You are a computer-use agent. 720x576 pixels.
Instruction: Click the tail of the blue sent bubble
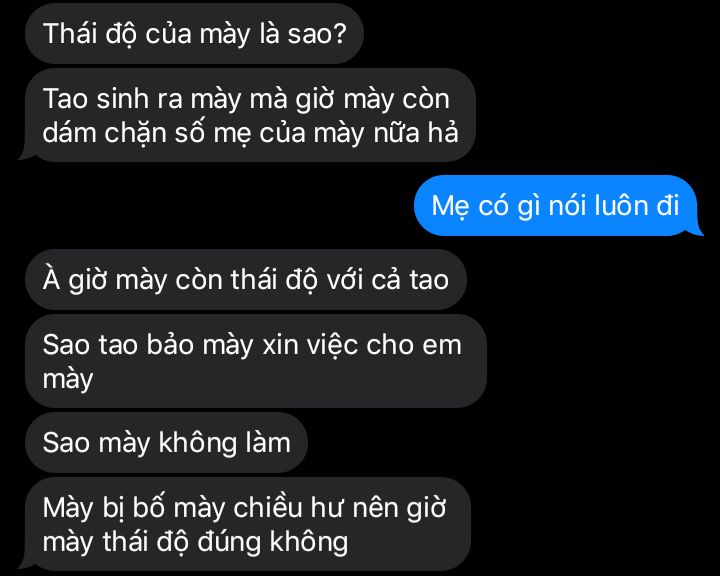tap(697, 229)
